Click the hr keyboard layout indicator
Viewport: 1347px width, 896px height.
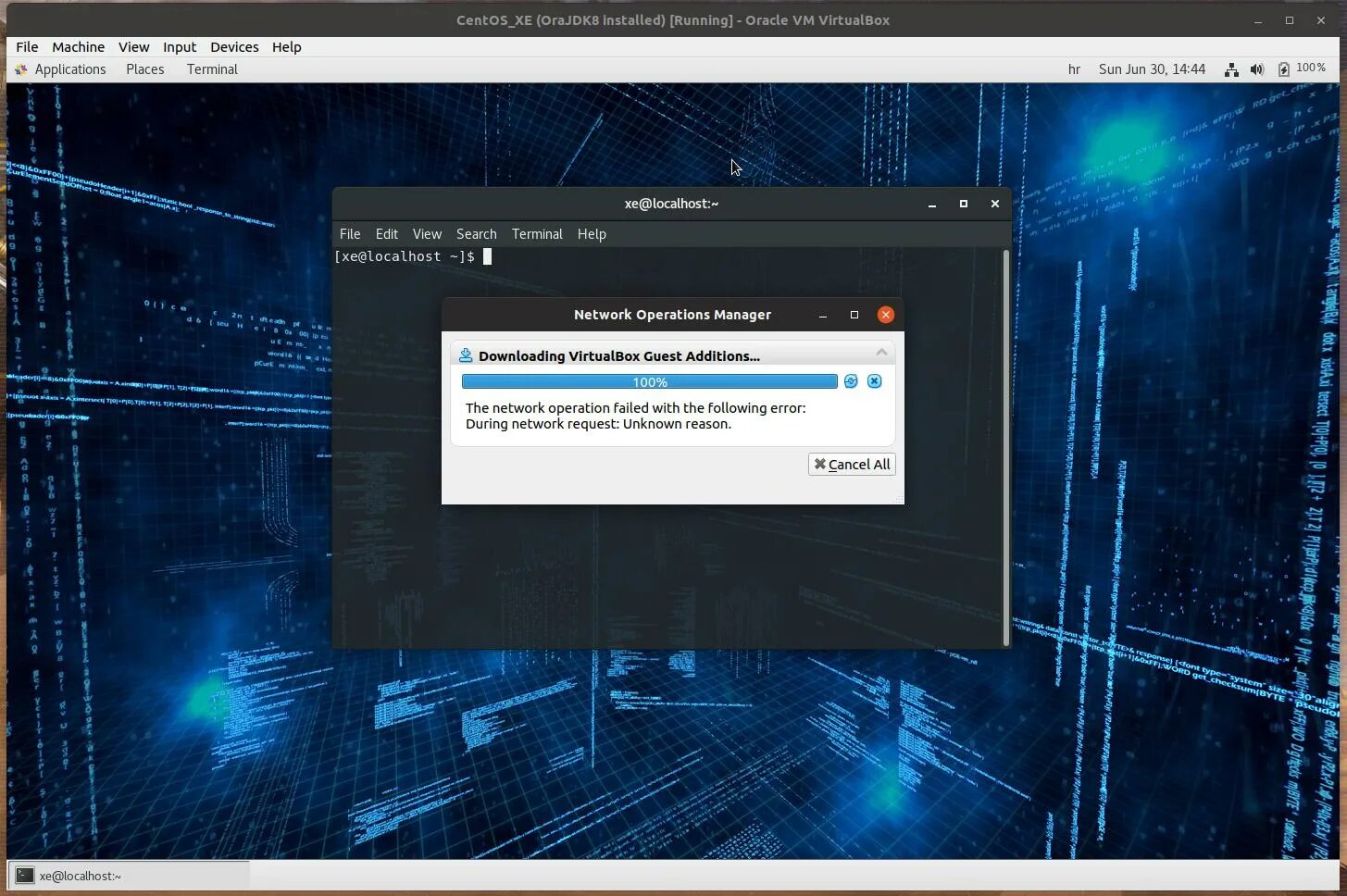(x=1074, y=69)
